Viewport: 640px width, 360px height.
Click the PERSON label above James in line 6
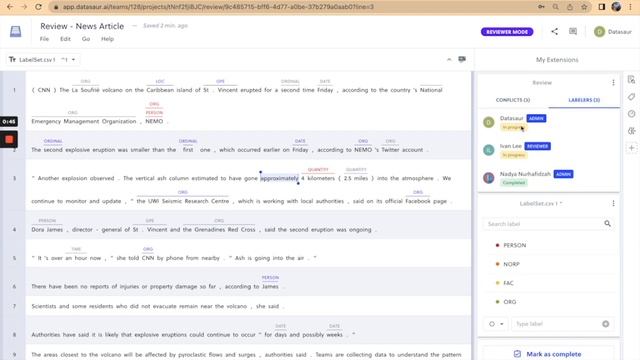270,278
